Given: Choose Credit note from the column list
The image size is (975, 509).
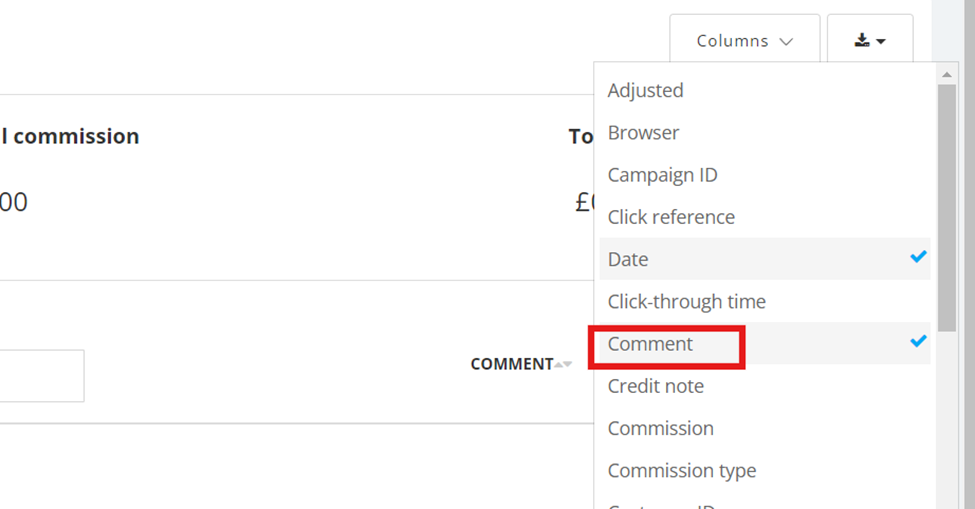Looking at the screenshot, I should [x=655, y=386].
